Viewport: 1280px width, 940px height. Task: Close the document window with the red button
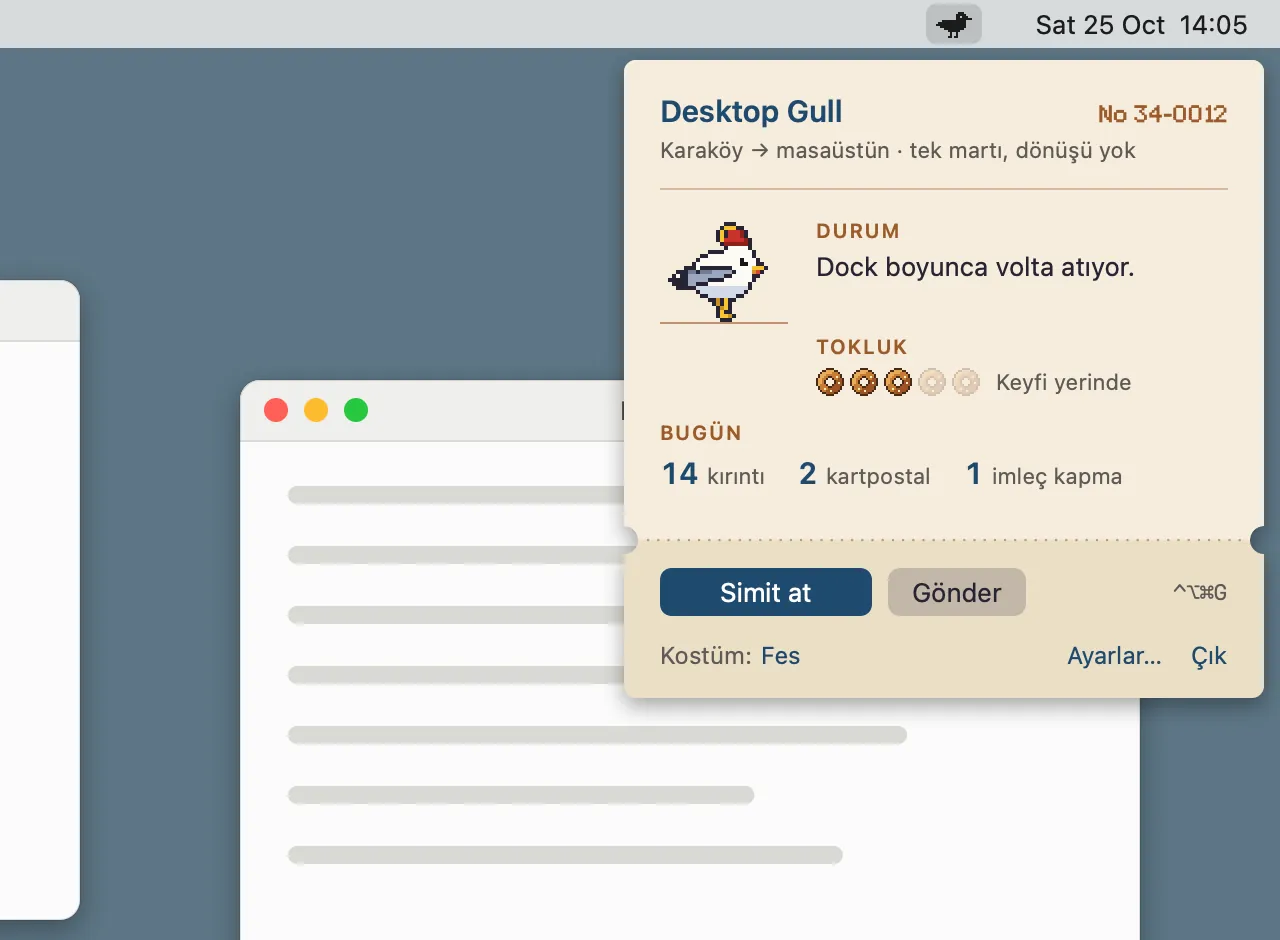click(x=276, y=410)
